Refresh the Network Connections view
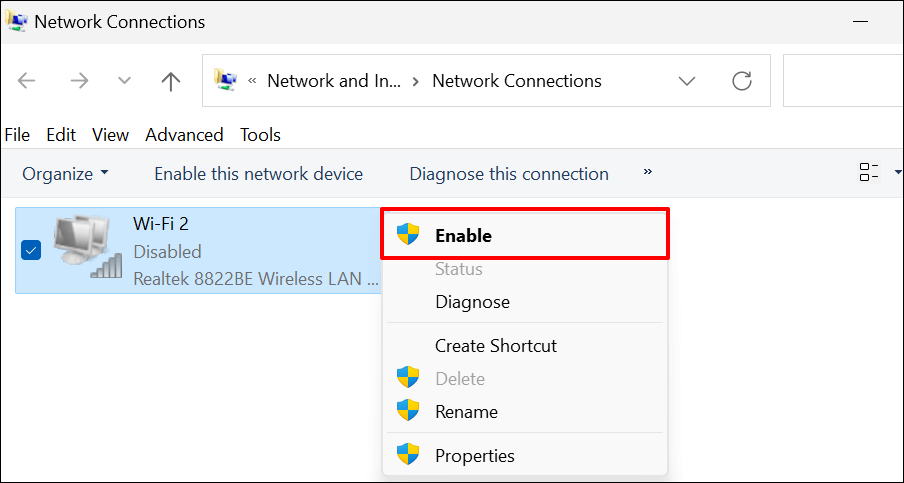 pyautogui.click(x=741, y=81)
